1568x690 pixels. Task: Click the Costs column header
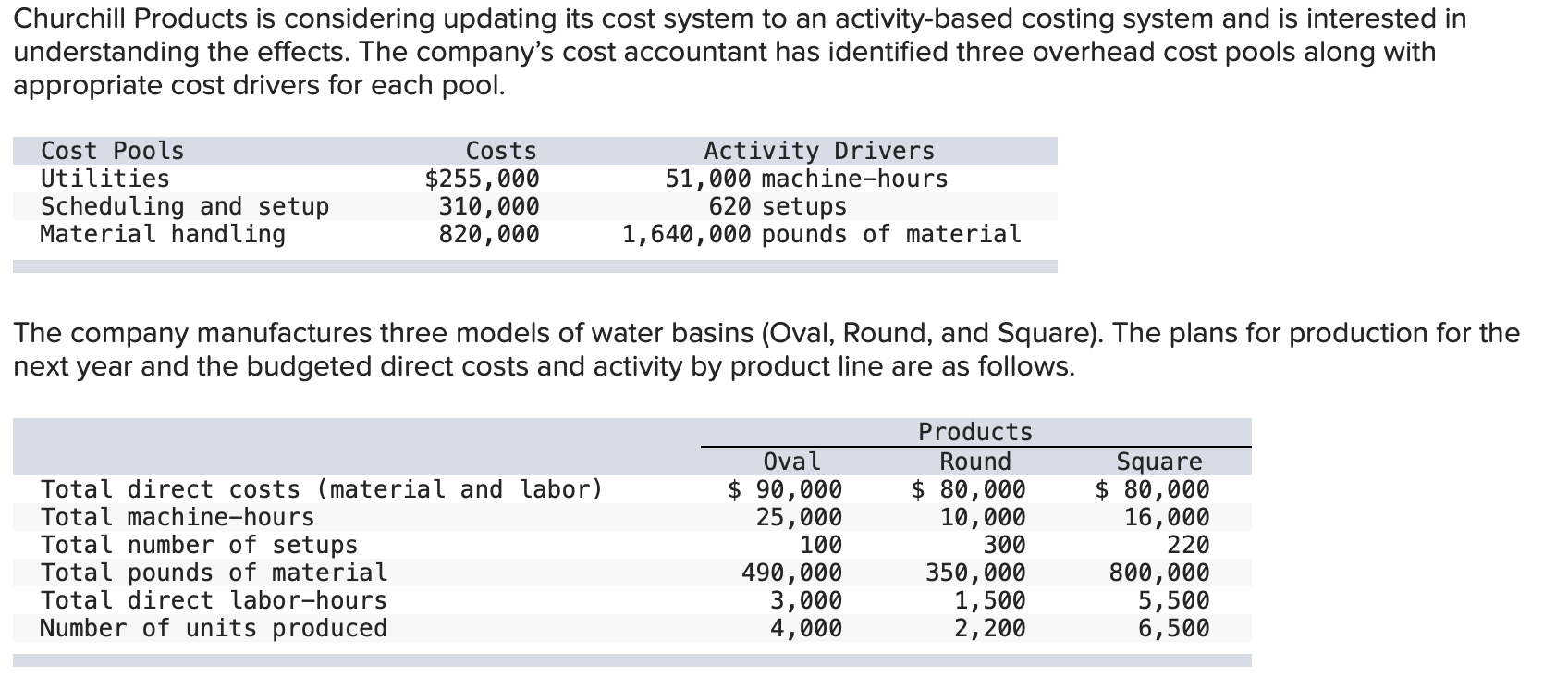tap(501, 151)
